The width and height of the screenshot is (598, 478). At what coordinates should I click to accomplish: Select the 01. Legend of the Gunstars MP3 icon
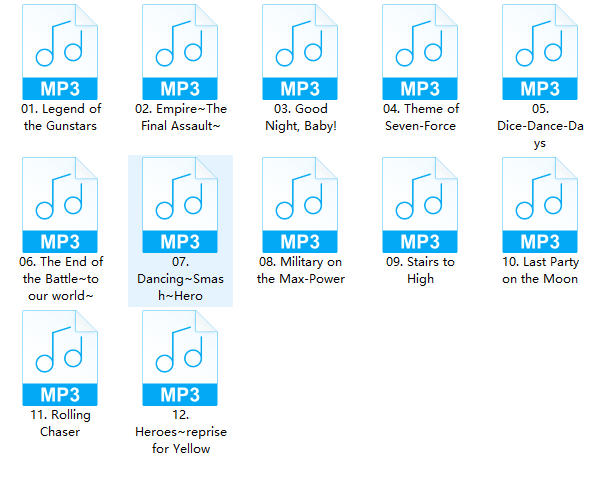(60, 52)
